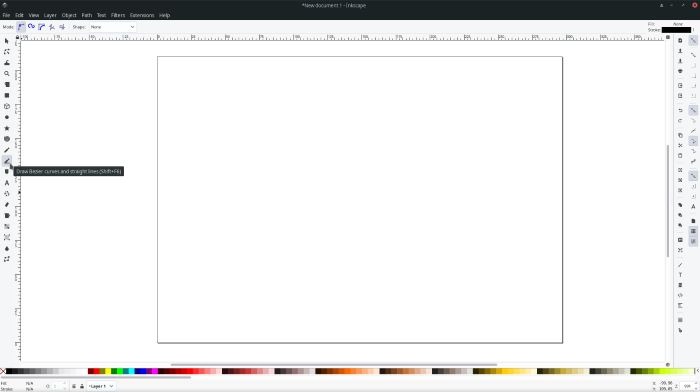Viewport: 700px width, 392px height.
Task: Pick the yellow palette swatch
Action: tap(108, 371)
